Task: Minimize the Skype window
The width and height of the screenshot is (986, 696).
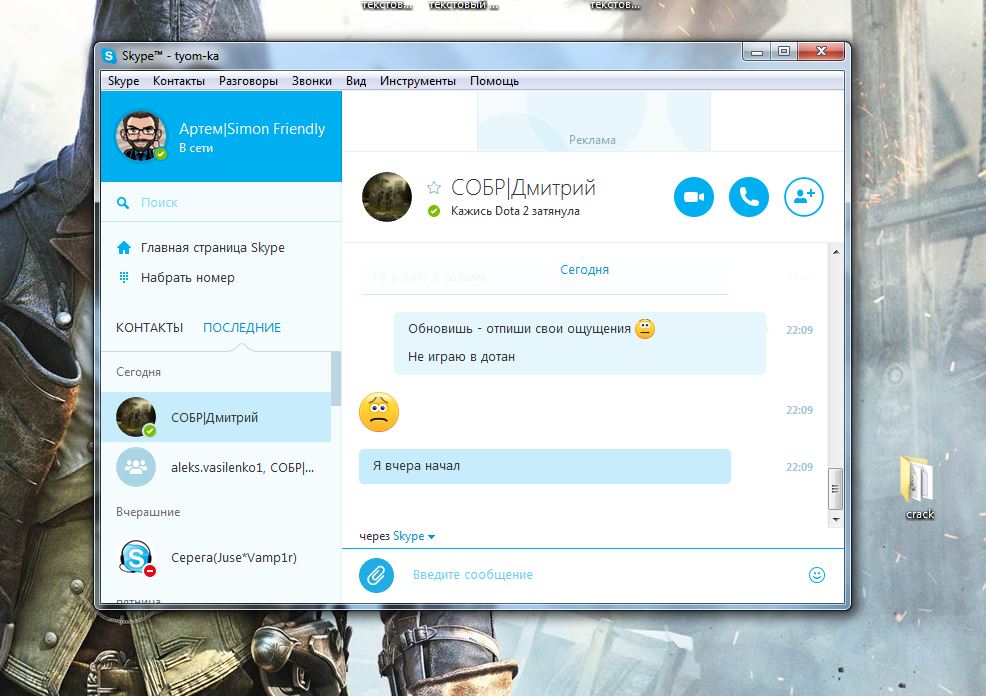Action: 757,52
